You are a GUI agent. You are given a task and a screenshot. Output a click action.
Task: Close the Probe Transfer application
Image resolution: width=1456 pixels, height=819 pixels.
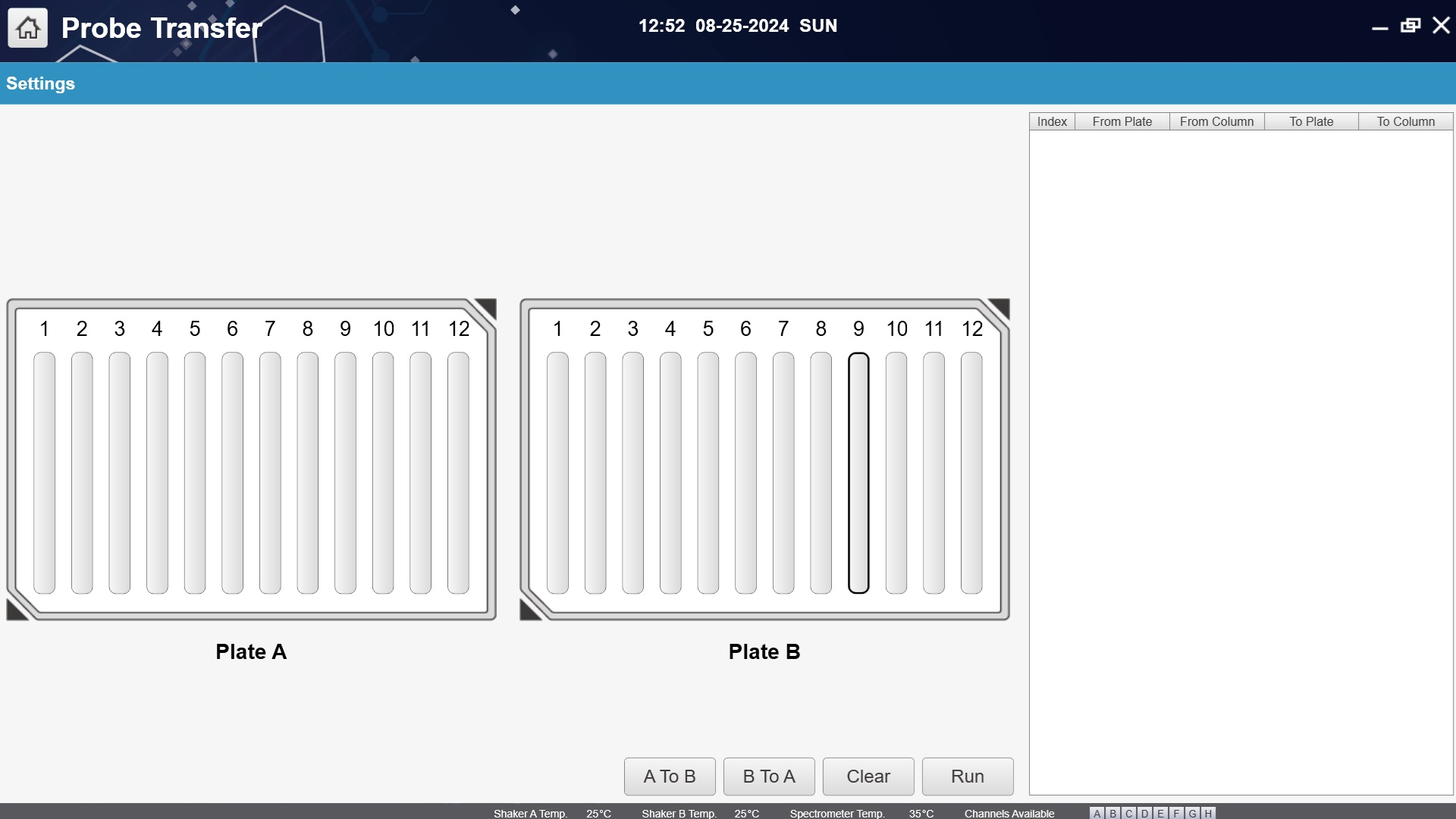click(1442, 26)
